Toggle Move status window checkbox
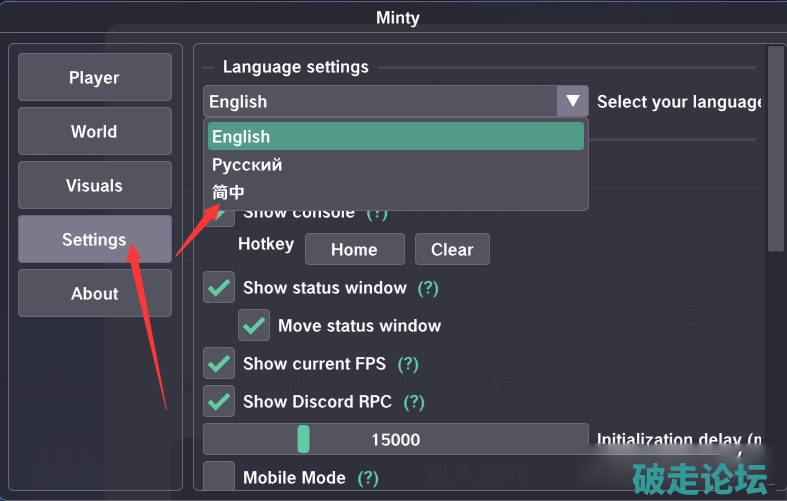The image size is (787, 501). [x=254, y=326]
